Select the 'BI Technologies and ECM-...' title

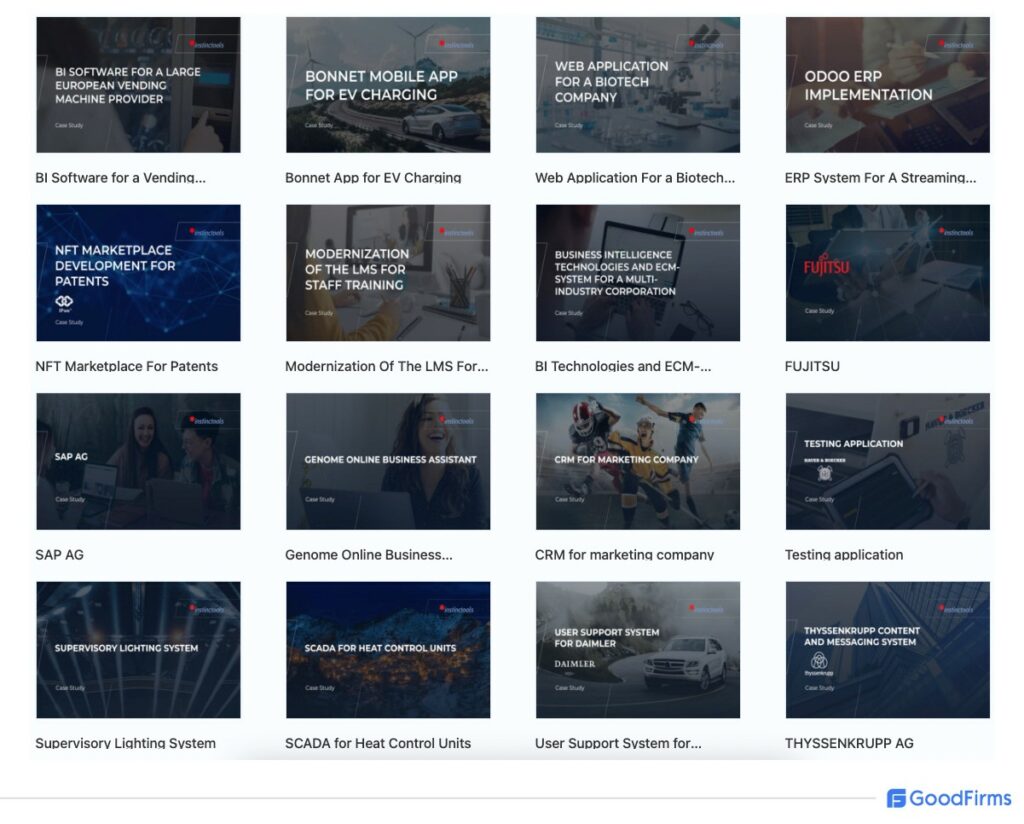[x=623, y=366]
